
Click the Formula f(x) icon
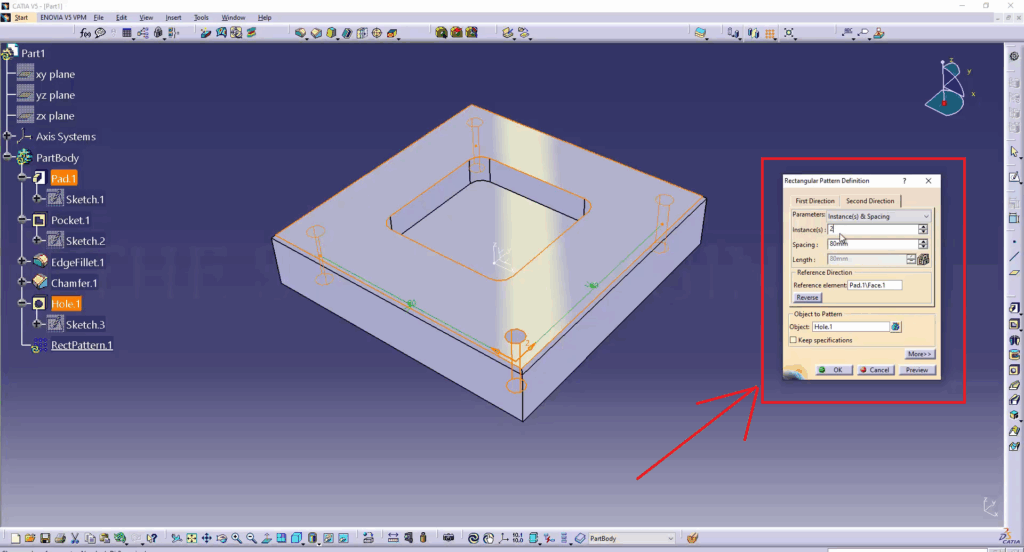[86, 33]
